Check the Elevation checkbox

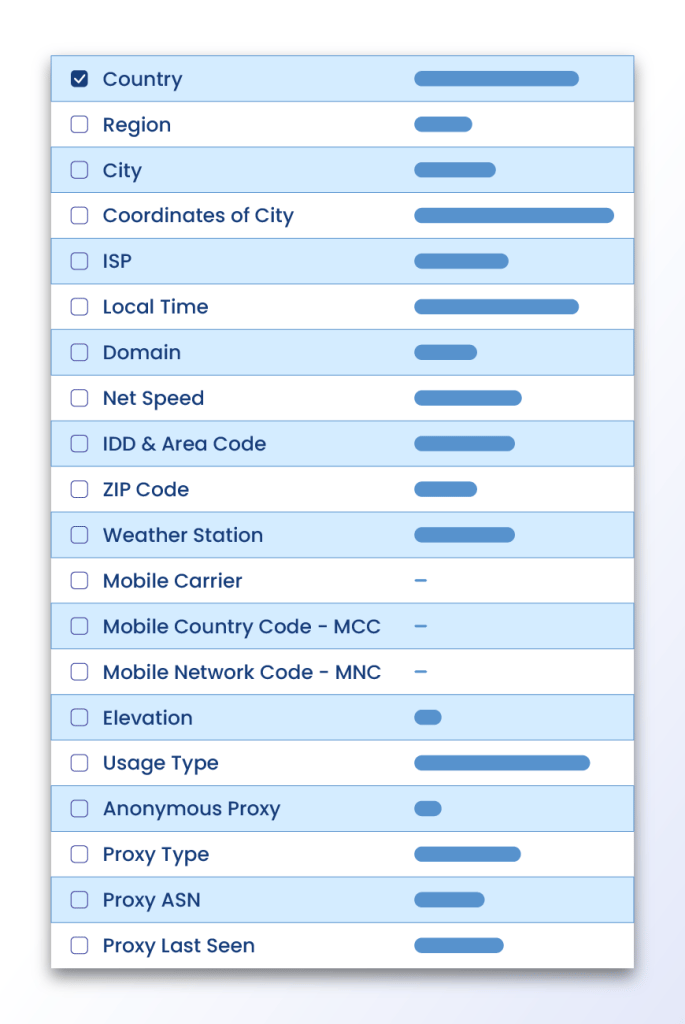79,718
